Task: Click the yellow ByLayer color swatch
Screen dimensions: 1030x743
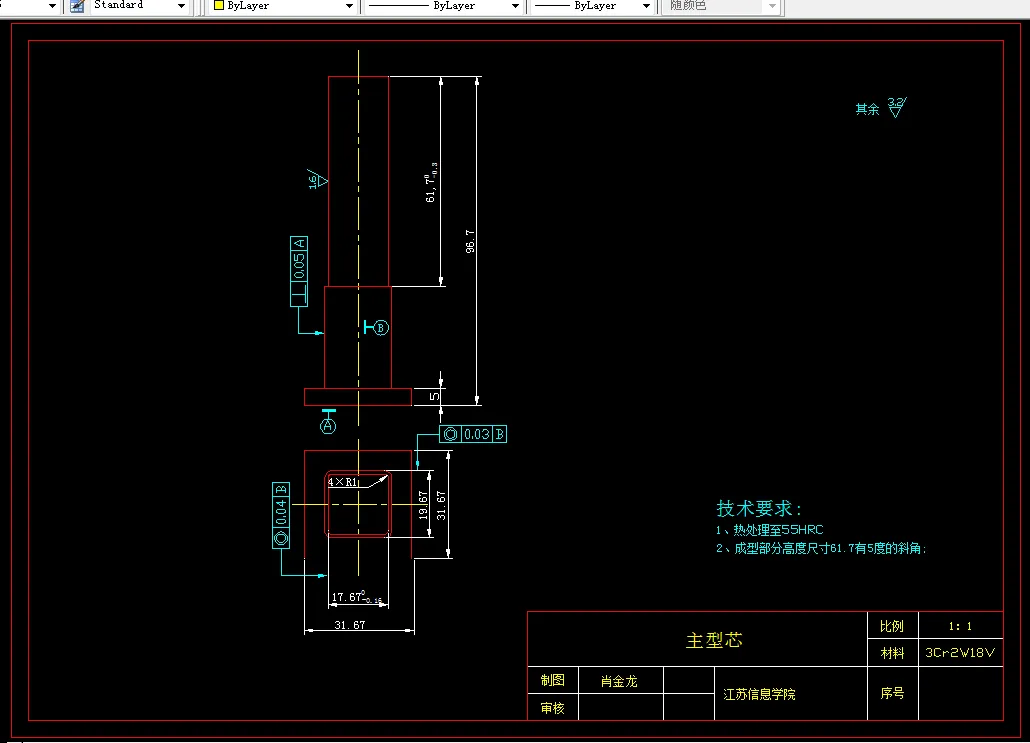Action: [219, 5]
